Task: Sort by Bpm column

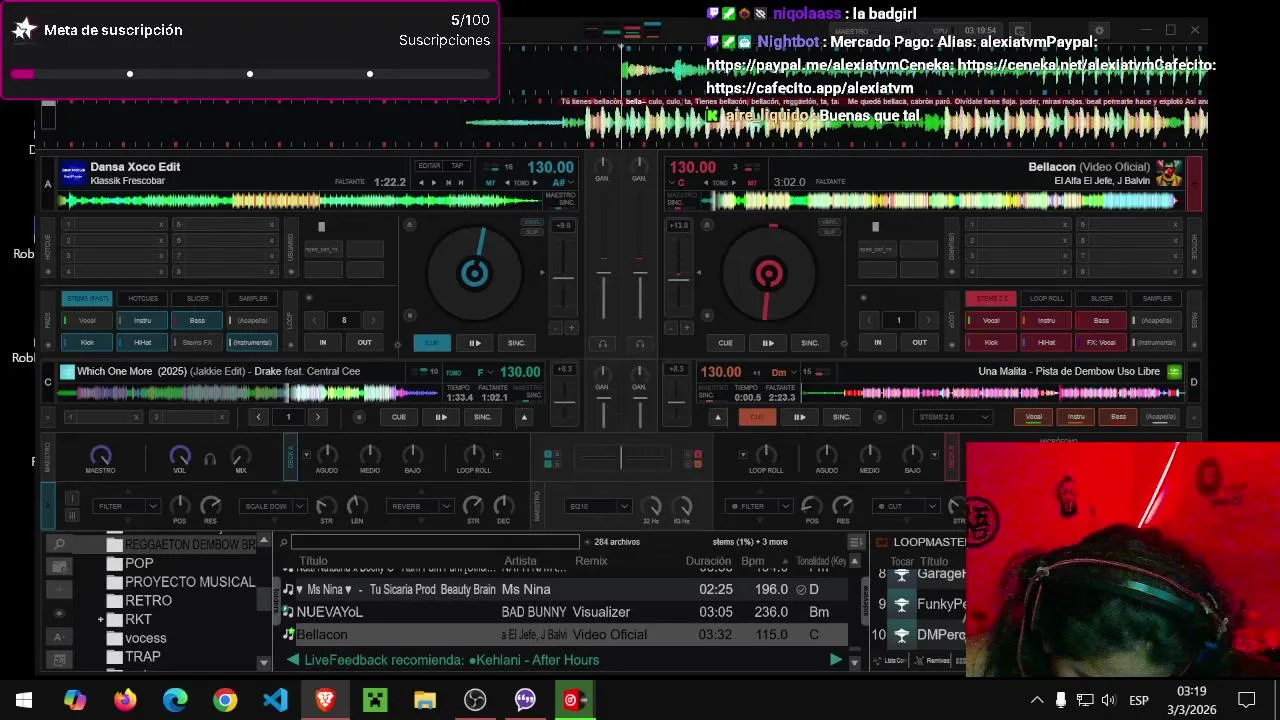Action: point(752,561)
